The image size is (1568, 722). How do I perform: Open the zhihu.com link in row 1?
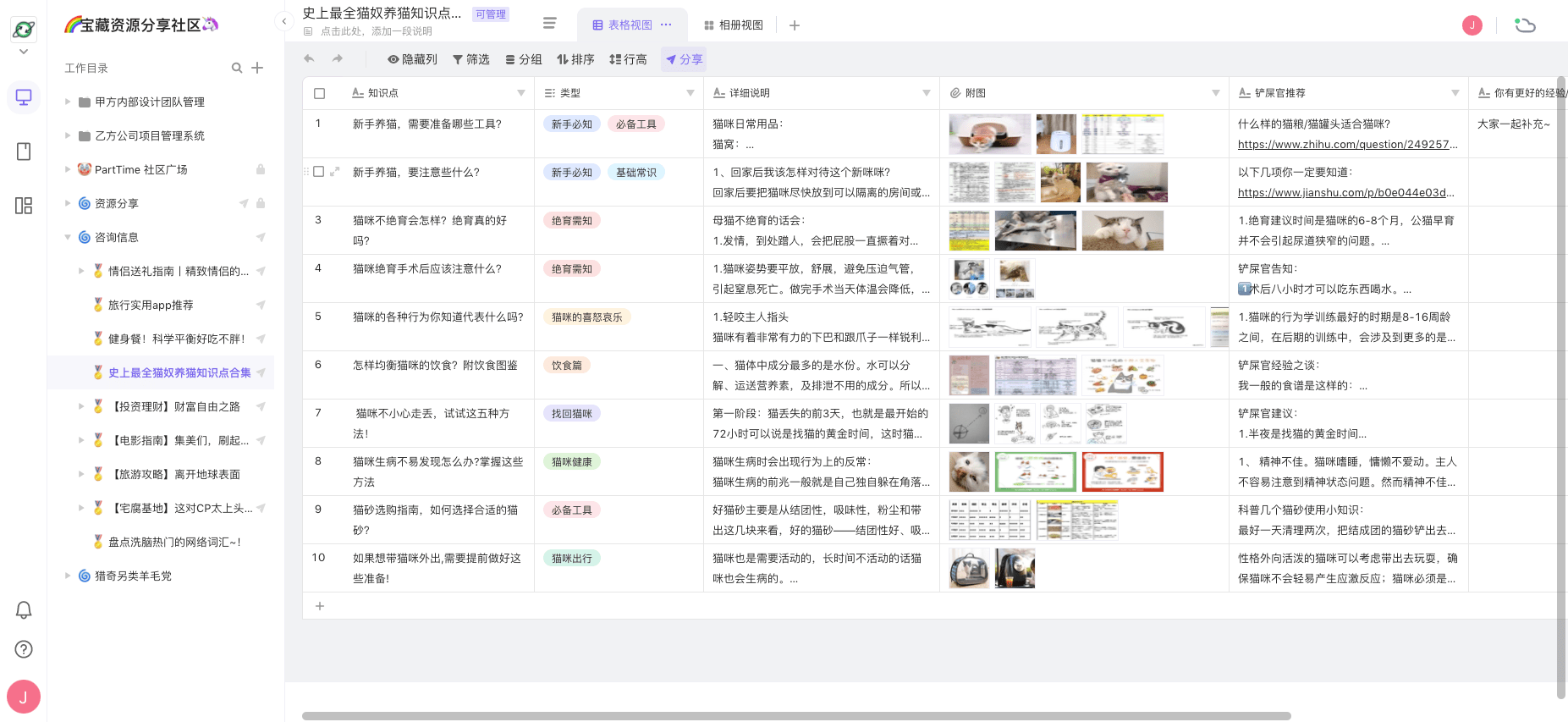1347,145
